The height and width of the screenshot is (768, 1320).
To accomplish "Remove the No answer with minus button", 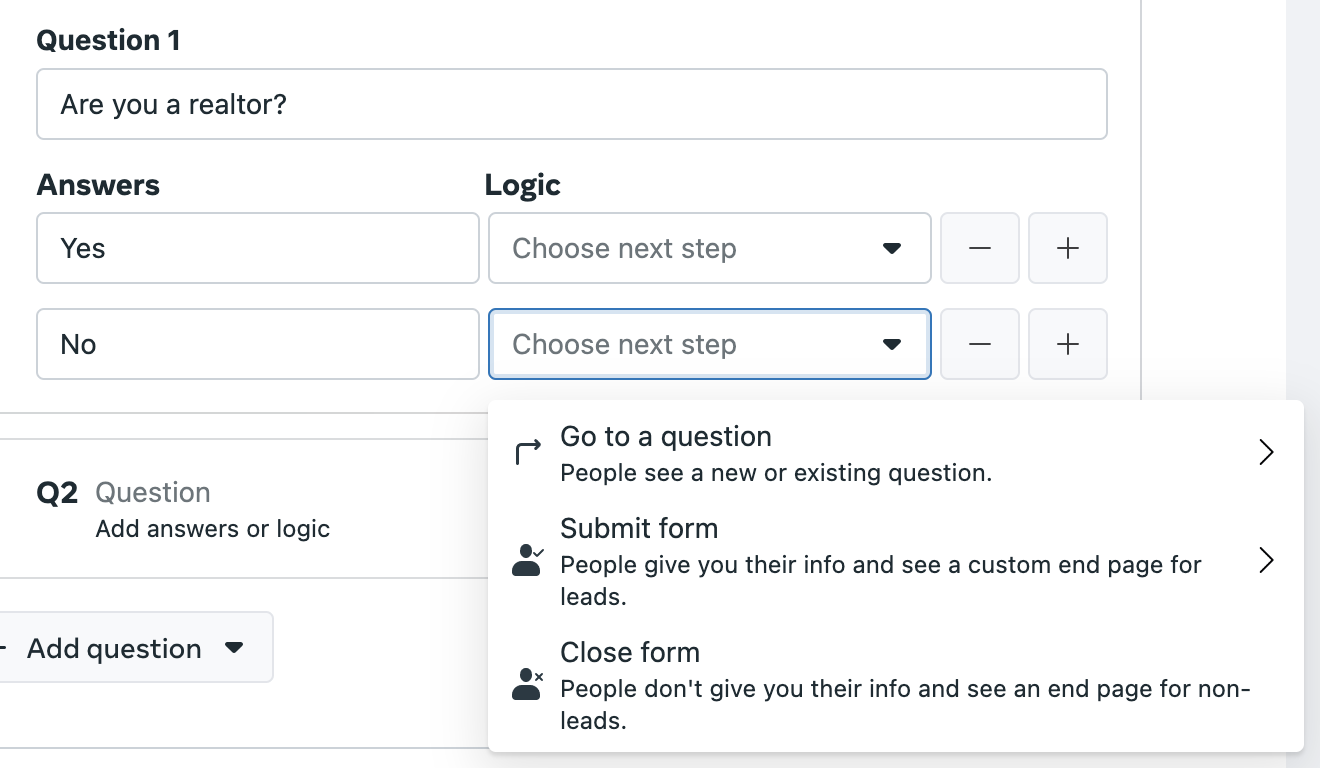I will click(x=980, y=344).
